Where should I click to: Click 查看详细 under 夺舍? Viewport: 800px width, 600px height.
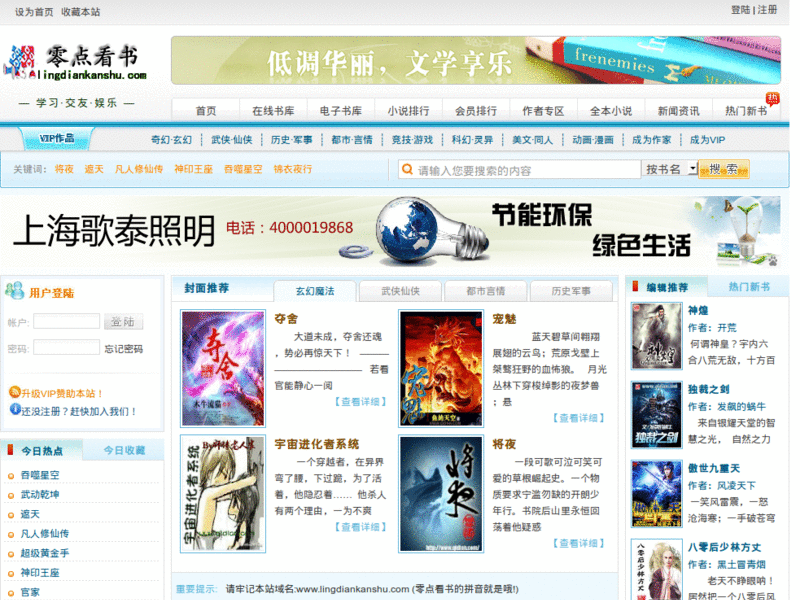tap(361, 402)
